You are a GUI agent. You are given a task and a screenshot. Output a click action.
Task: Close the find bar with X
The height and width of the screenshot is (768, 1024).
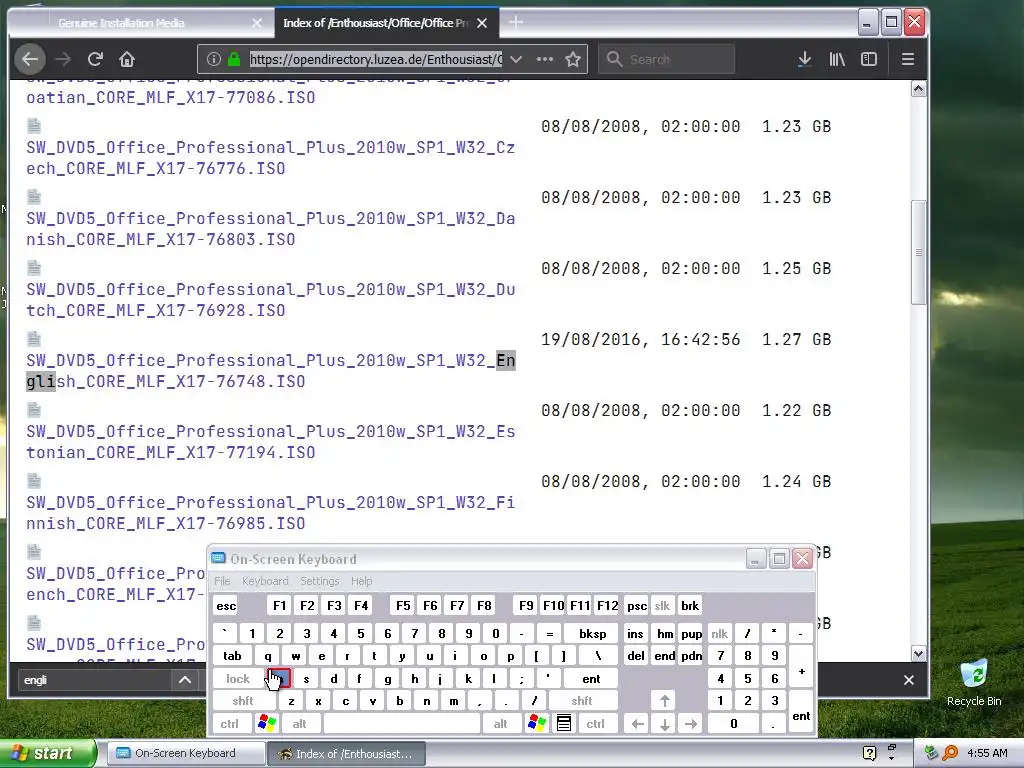[908, 680]
